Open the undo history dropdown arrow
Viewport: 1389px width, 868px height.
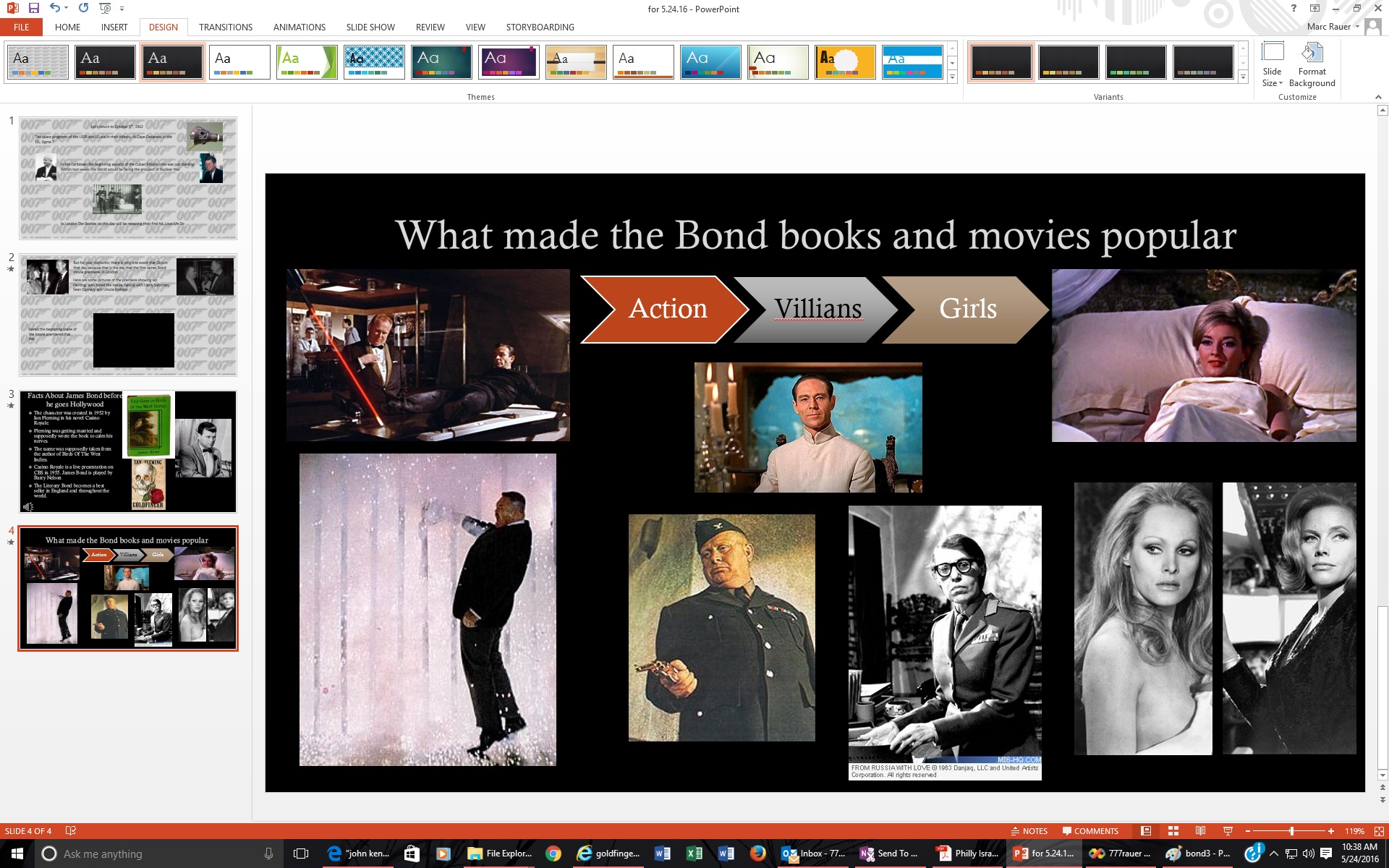tap(67, 9)
